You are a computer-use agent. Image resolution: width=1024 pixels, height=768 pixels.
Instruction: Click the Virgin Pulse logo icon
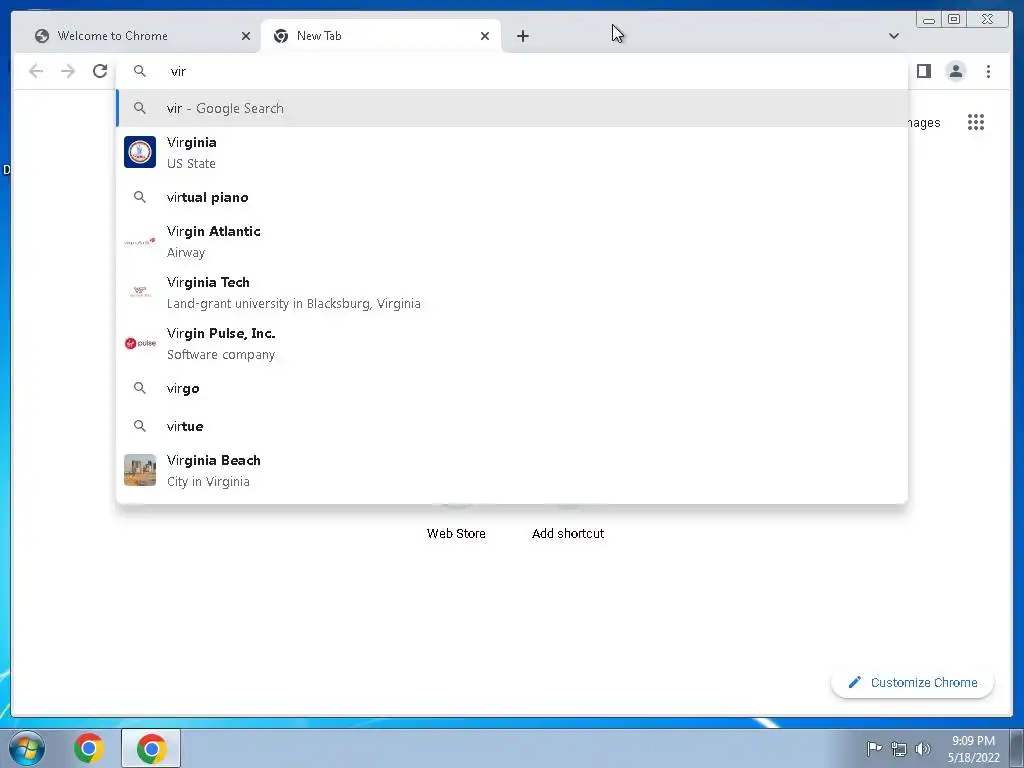pyautogui.click(x=140, y=343)
